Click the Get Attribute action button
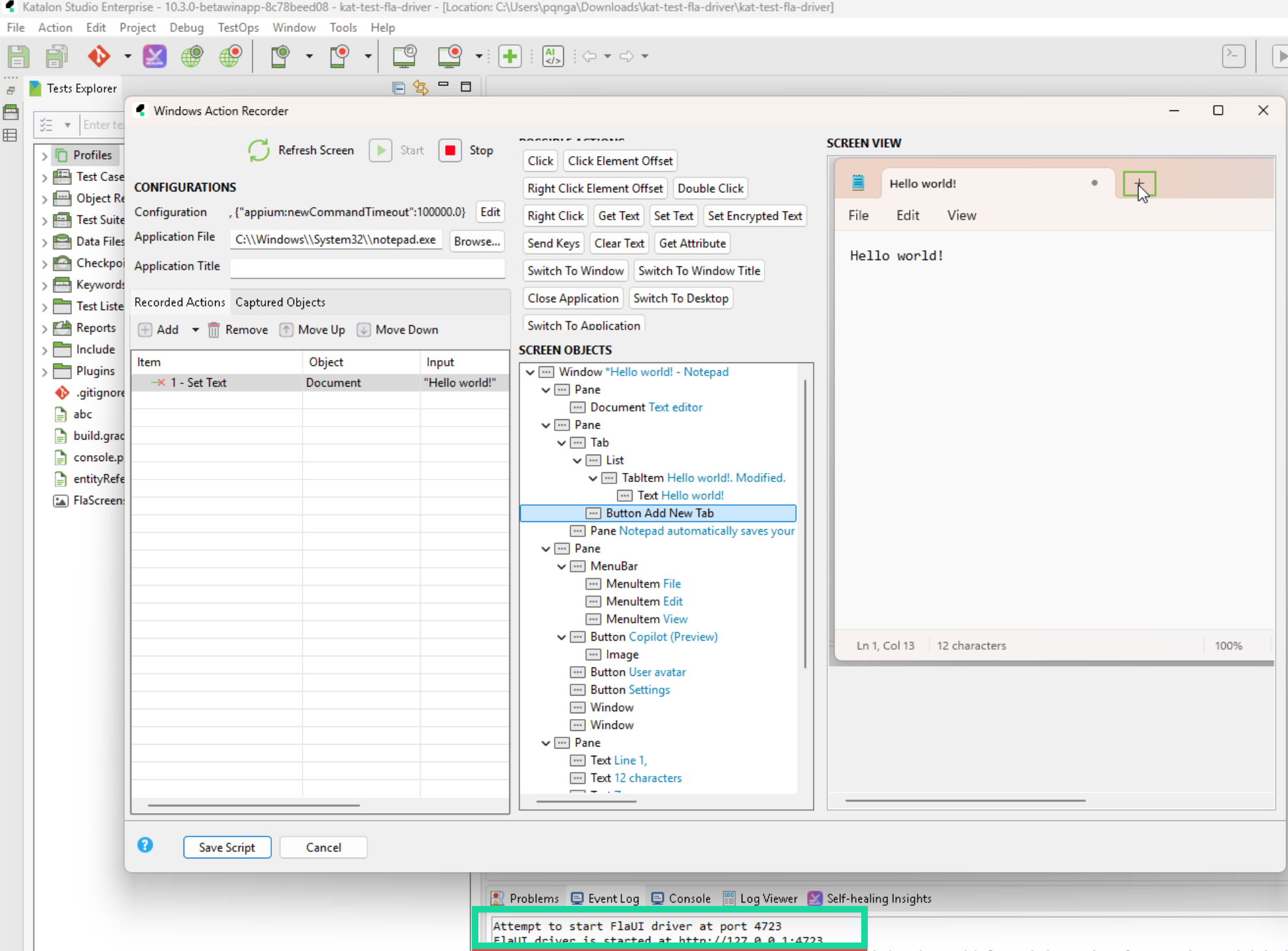 [x=692, y=243]
